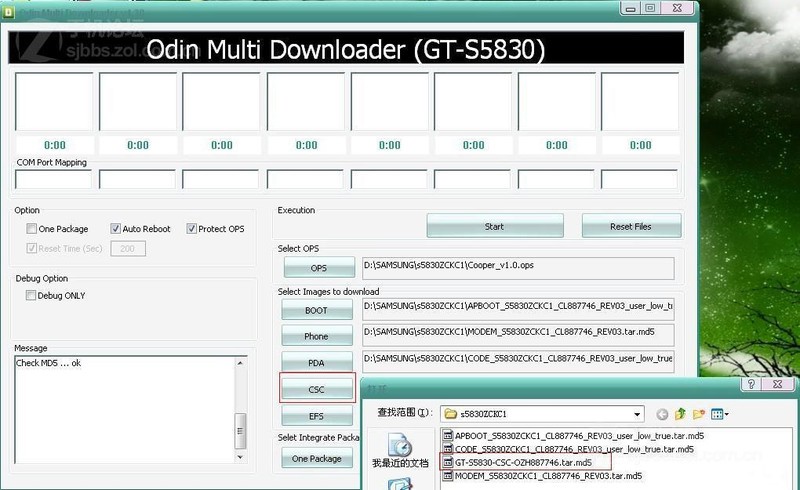Viewport: 800px width, 490px height.
Task: Click the OPS file path field
Action: point(518,268)
